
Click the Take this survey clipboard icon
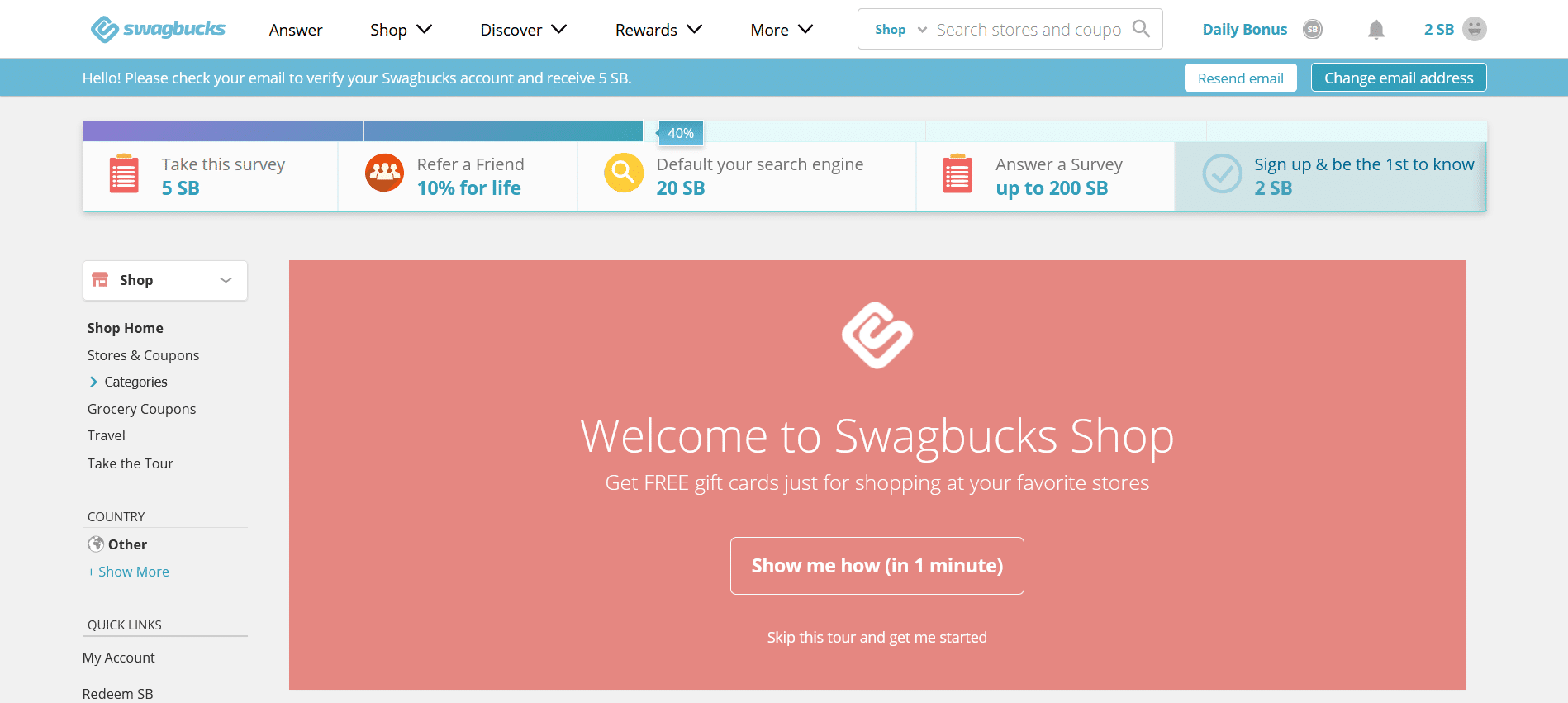[x=124, y=173]
